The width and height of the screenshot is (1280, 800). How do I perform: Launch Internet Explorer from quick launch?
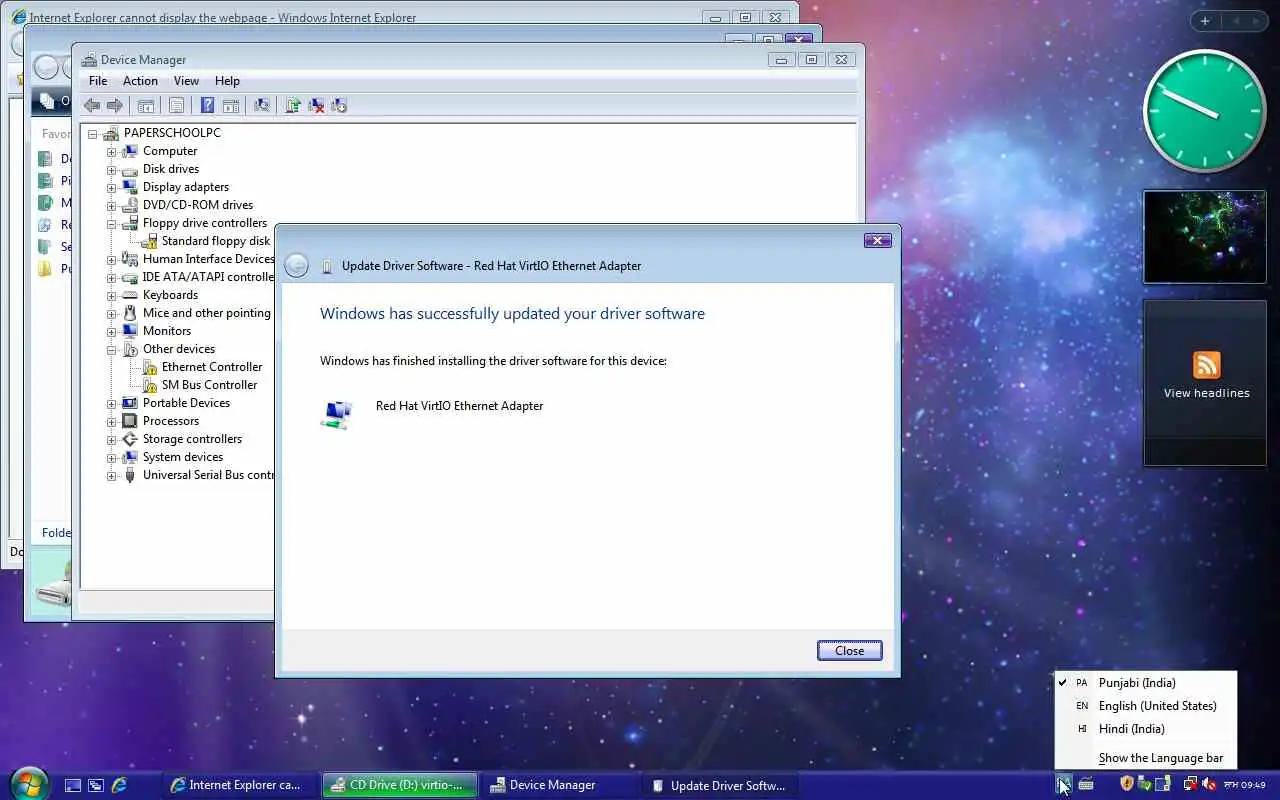119,785
